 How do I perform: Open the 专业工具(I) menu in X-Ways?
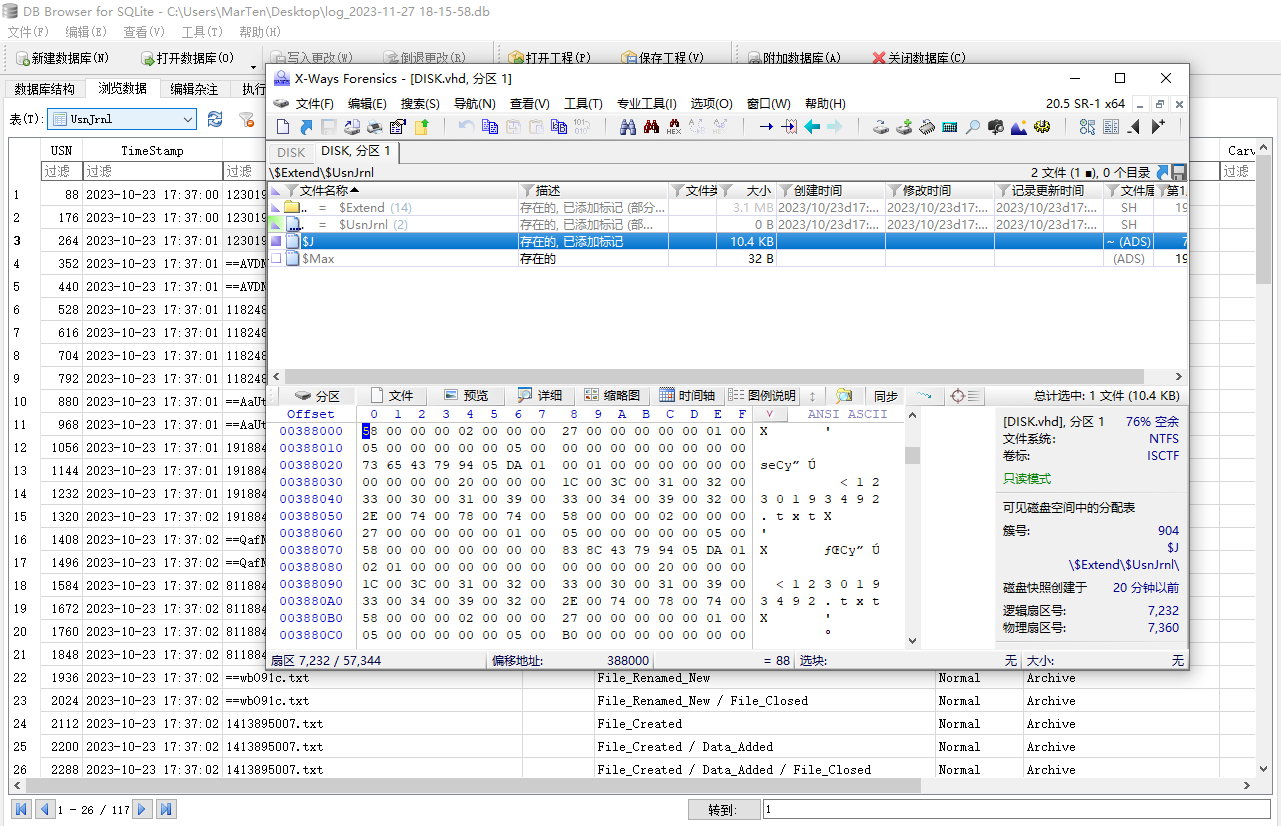coord(646,103)
